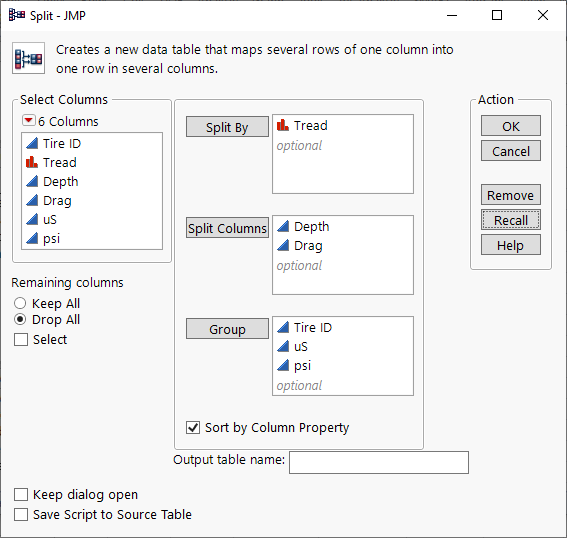This screenshot has height=538, width=567.
Task: Click the continuous icon beside psi in Select Columns
Action: pyautogui.click(x=32, y=238)
